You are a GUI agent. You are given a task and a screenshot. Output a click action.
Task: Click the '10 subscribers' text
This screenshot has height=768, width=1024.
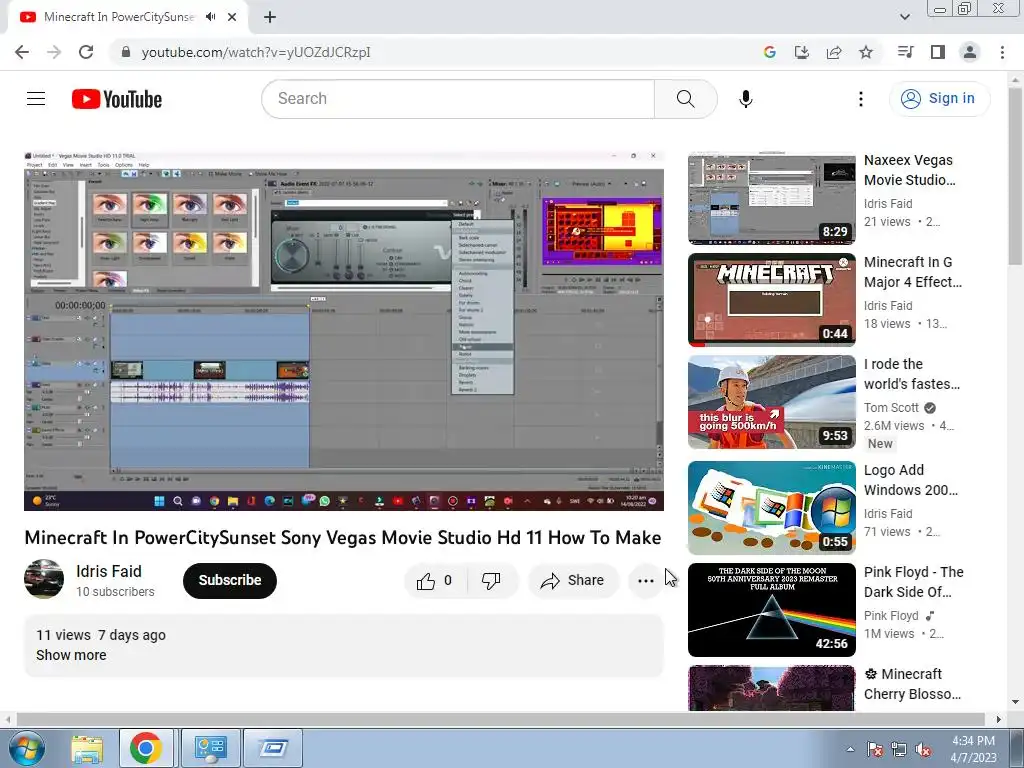(115, 592)
